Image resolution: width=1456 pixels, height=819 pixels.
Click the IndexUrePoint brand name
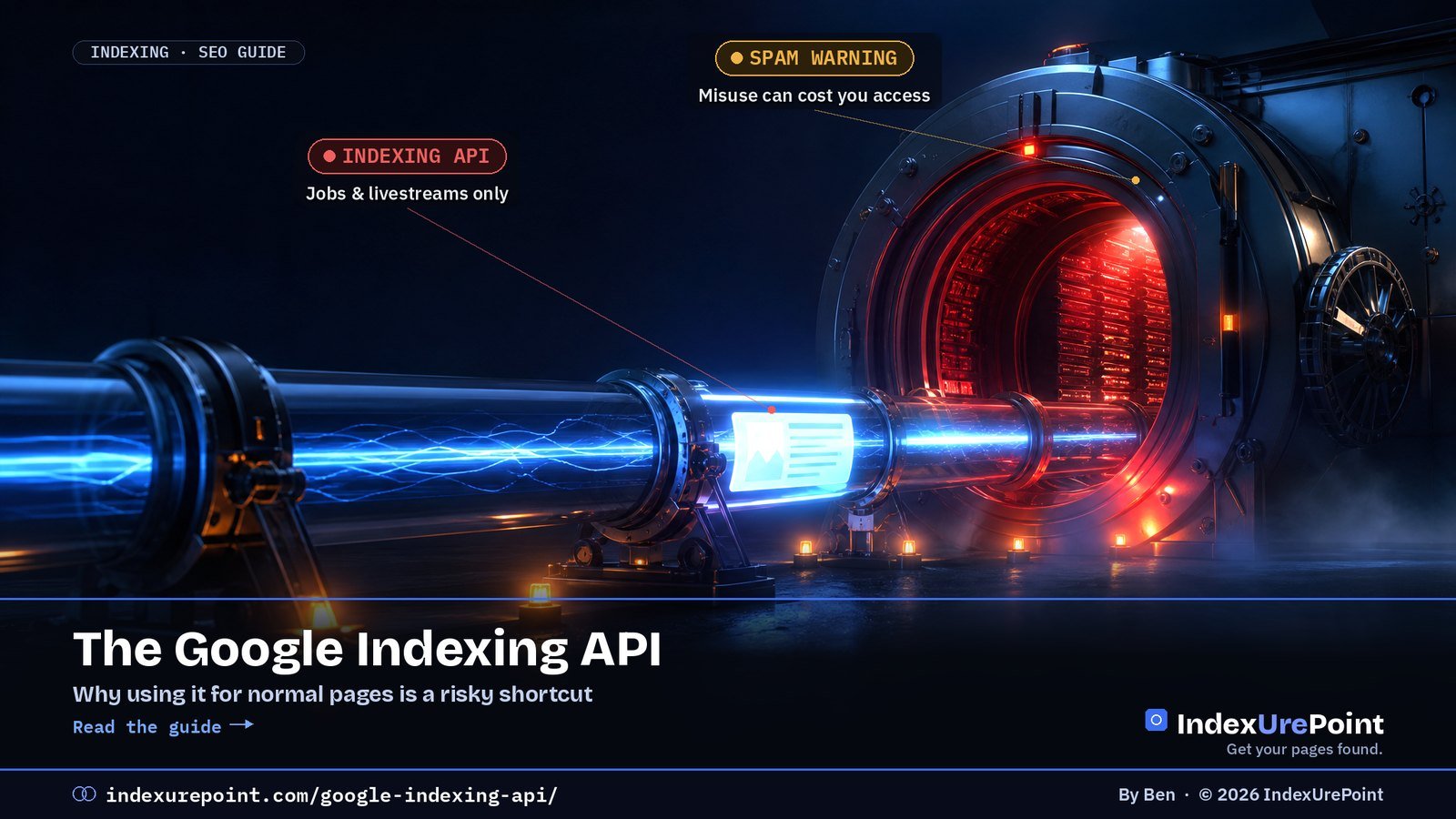coord(1280,723)
